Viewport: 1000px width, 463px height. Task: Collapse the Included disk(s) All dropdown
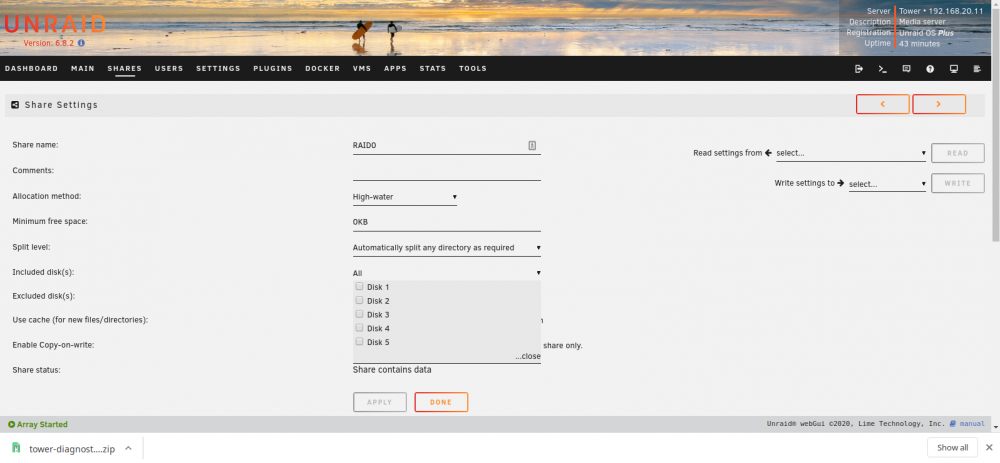coord(446,273)
